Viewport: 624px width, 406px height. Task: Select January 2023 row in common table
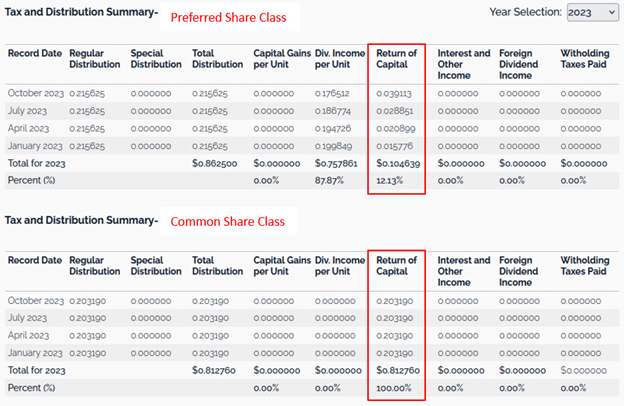pyautogui.click(x=36, y=353)
